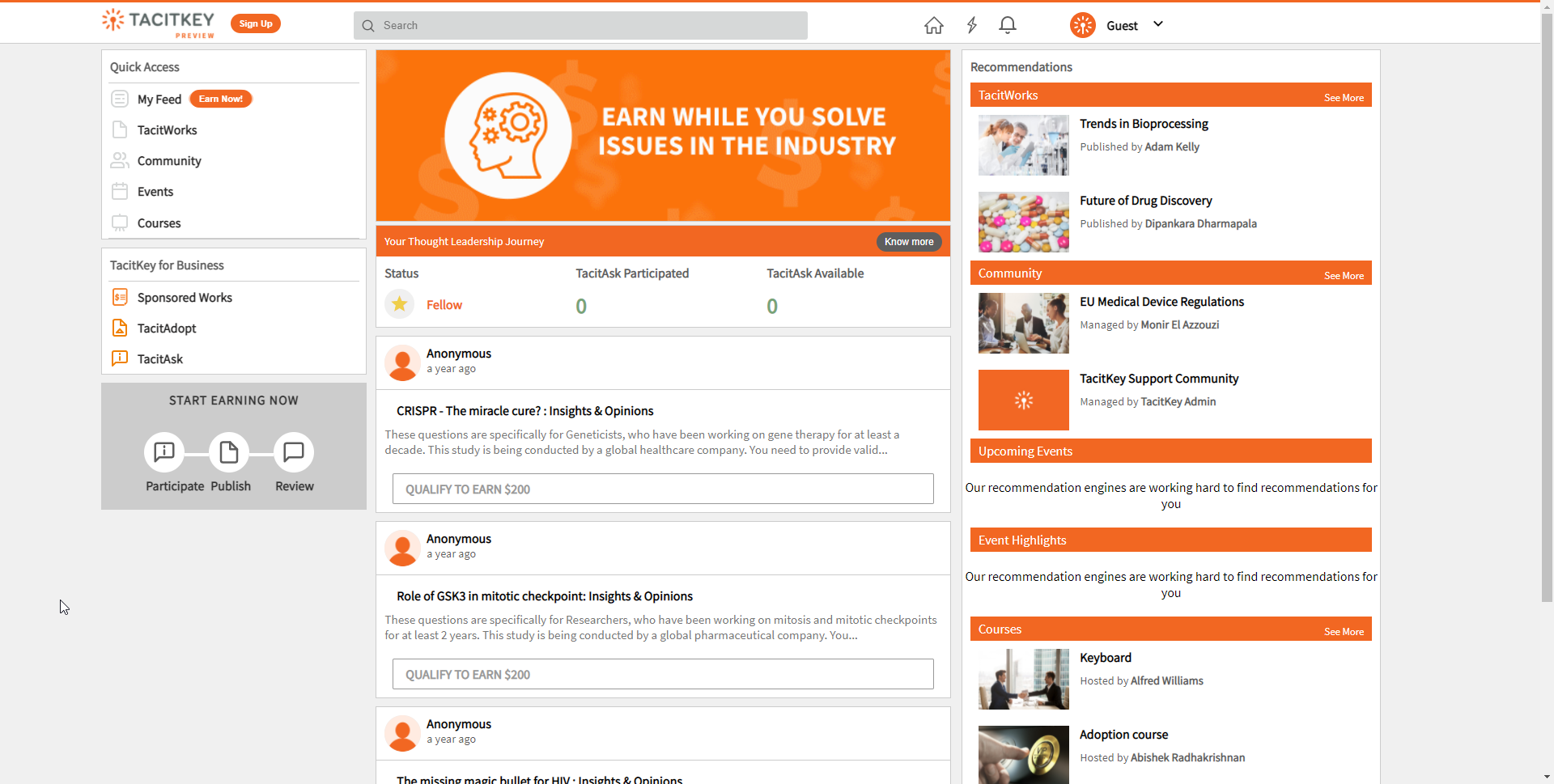Click Anonymous avatar on HIV post
Screen dimensions: 1554x784
click(x=402, y=733)
